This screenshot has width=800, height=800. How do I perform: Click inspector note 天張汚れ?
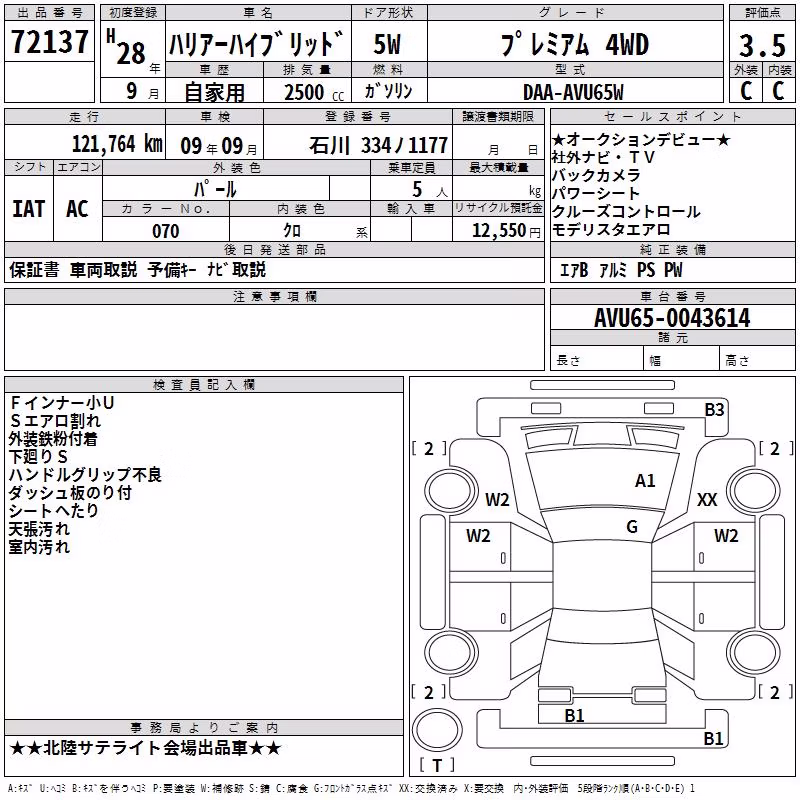pyautogui.click(x=39, y=529)
